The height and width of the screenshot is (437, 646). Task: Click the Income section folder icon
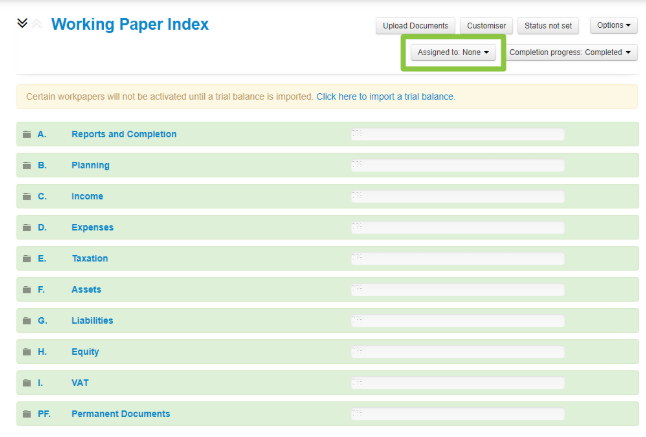(x=26, y=196)
